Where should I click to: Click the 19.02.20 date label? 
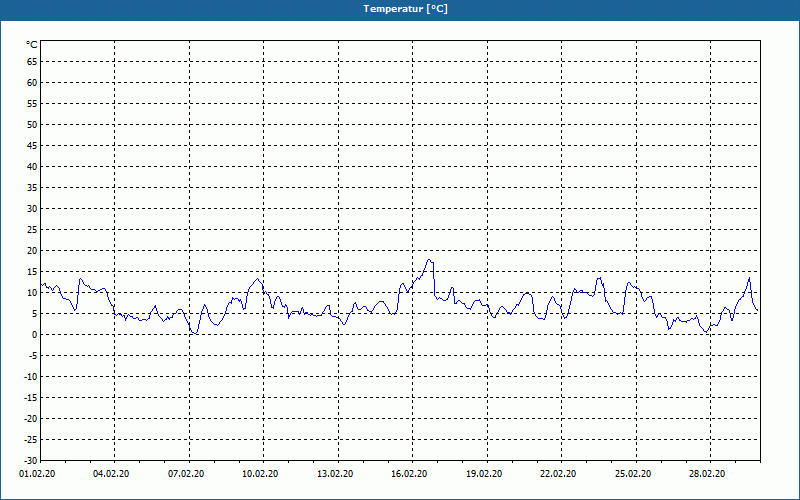coord(484,474)
